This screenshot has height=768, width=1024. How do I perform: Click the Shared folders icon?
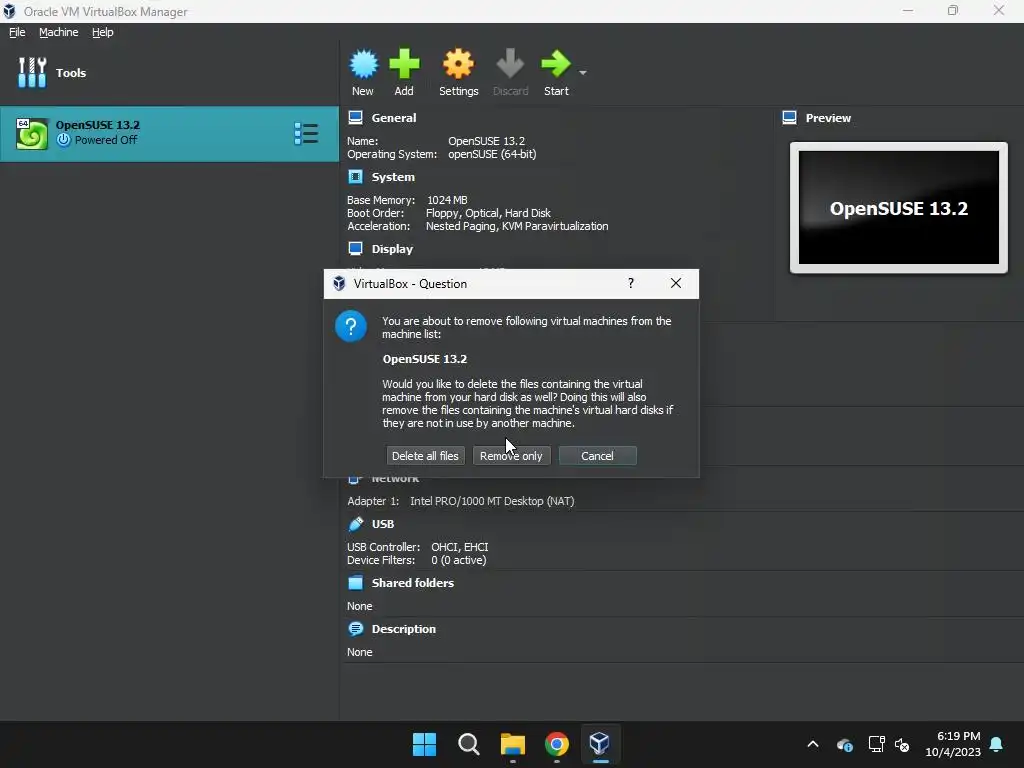355,583
